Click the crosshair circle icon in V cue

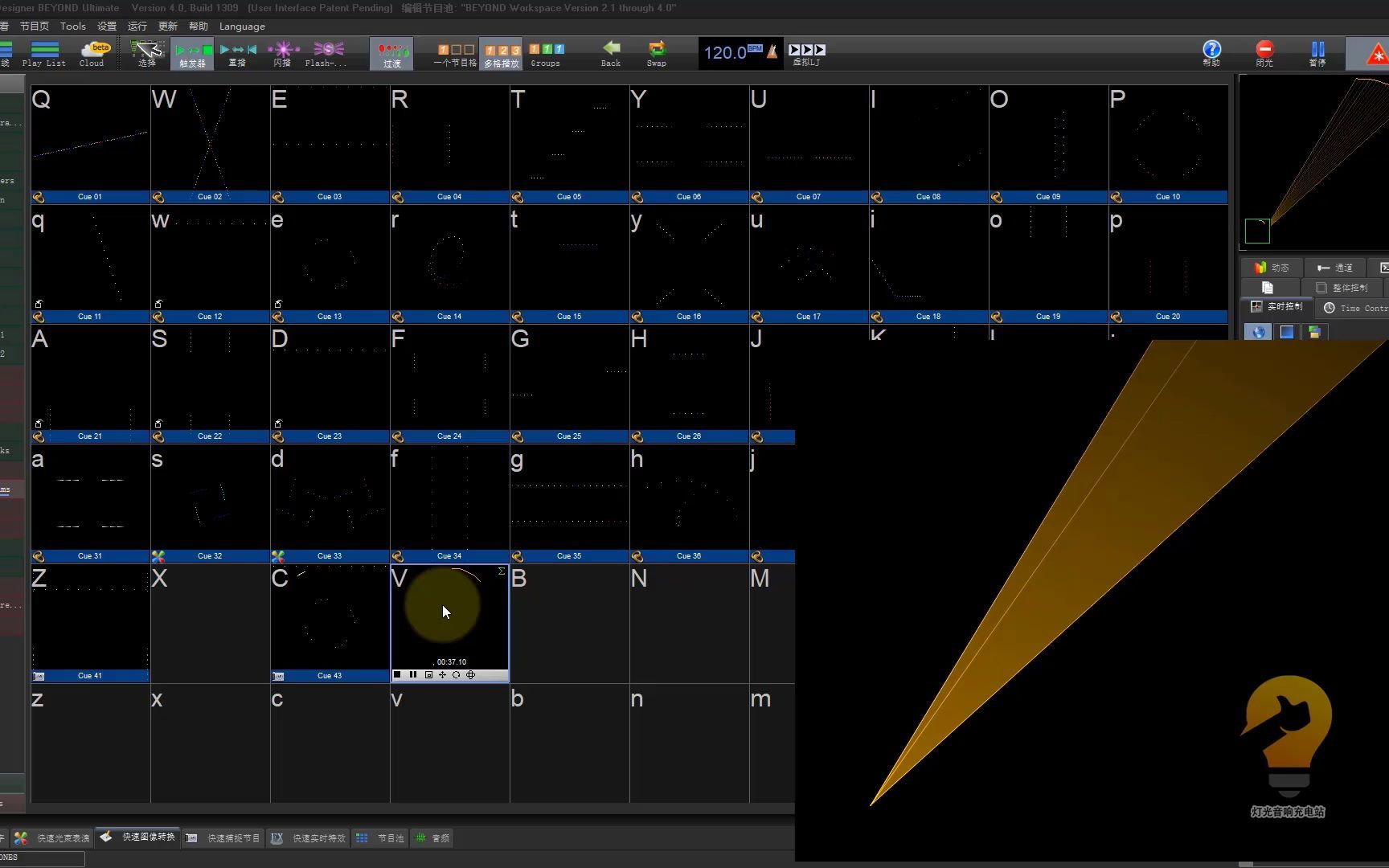click(471, 675)
